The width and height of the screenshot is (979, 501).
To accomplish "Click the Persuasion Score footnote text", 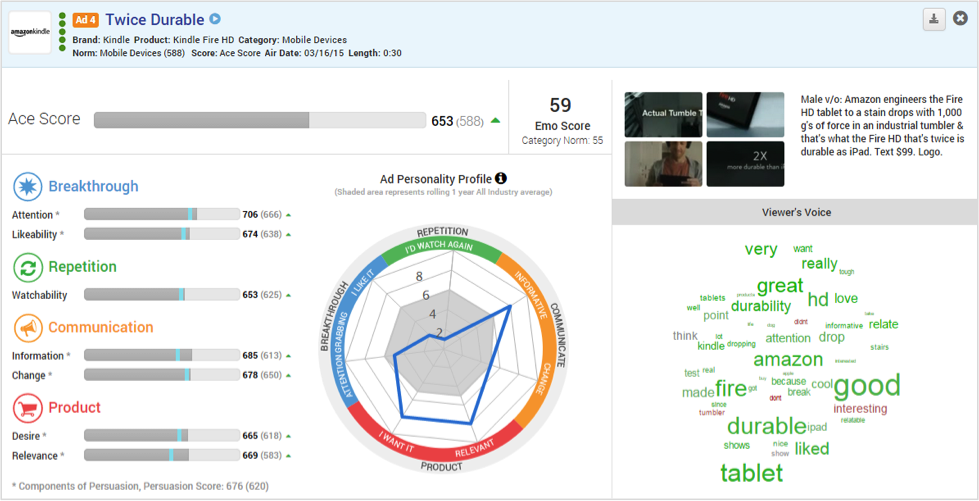I will [140, 485].
